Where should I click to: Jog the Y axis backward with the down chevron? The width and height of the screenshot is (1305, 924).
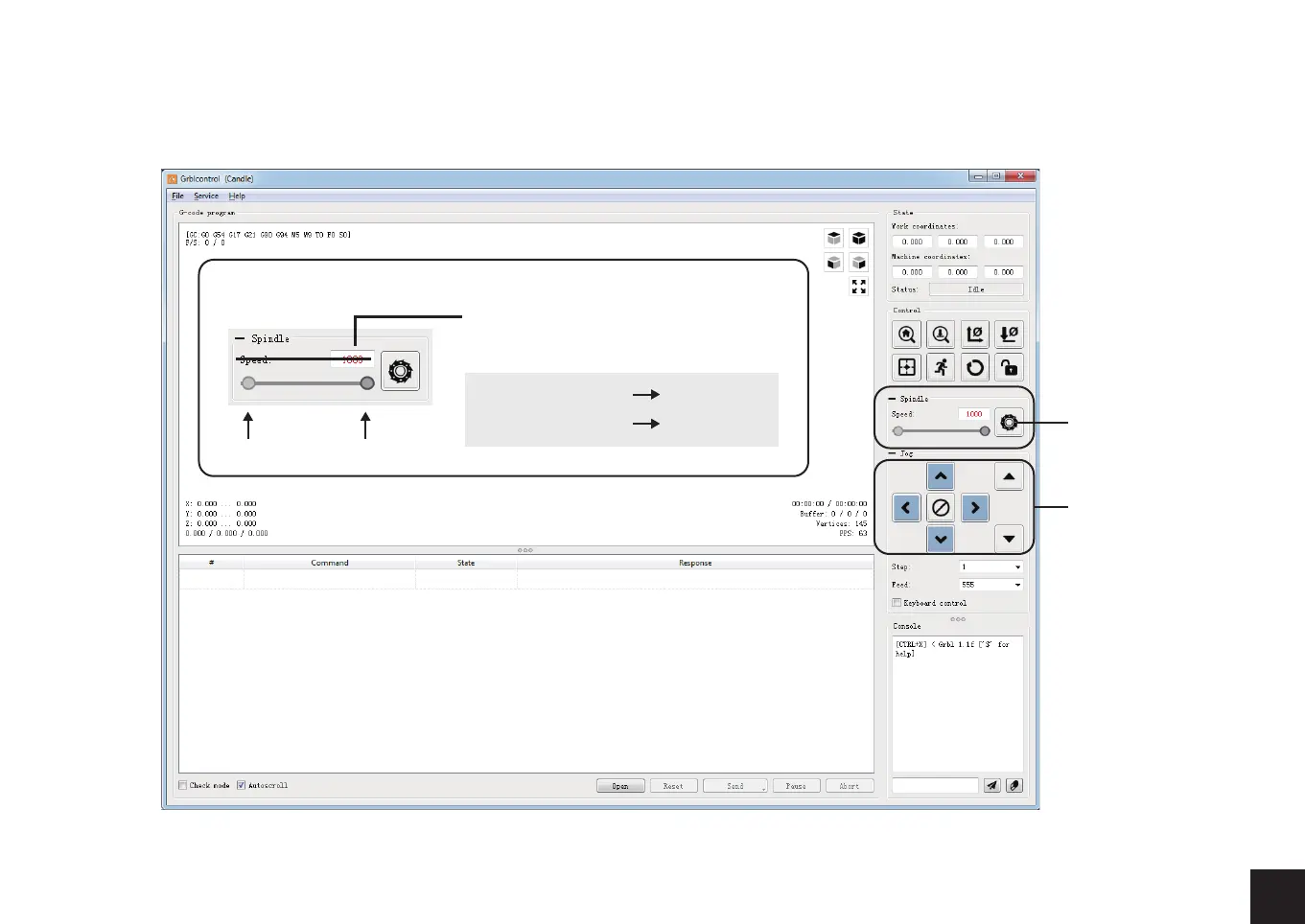coord(941,540)
